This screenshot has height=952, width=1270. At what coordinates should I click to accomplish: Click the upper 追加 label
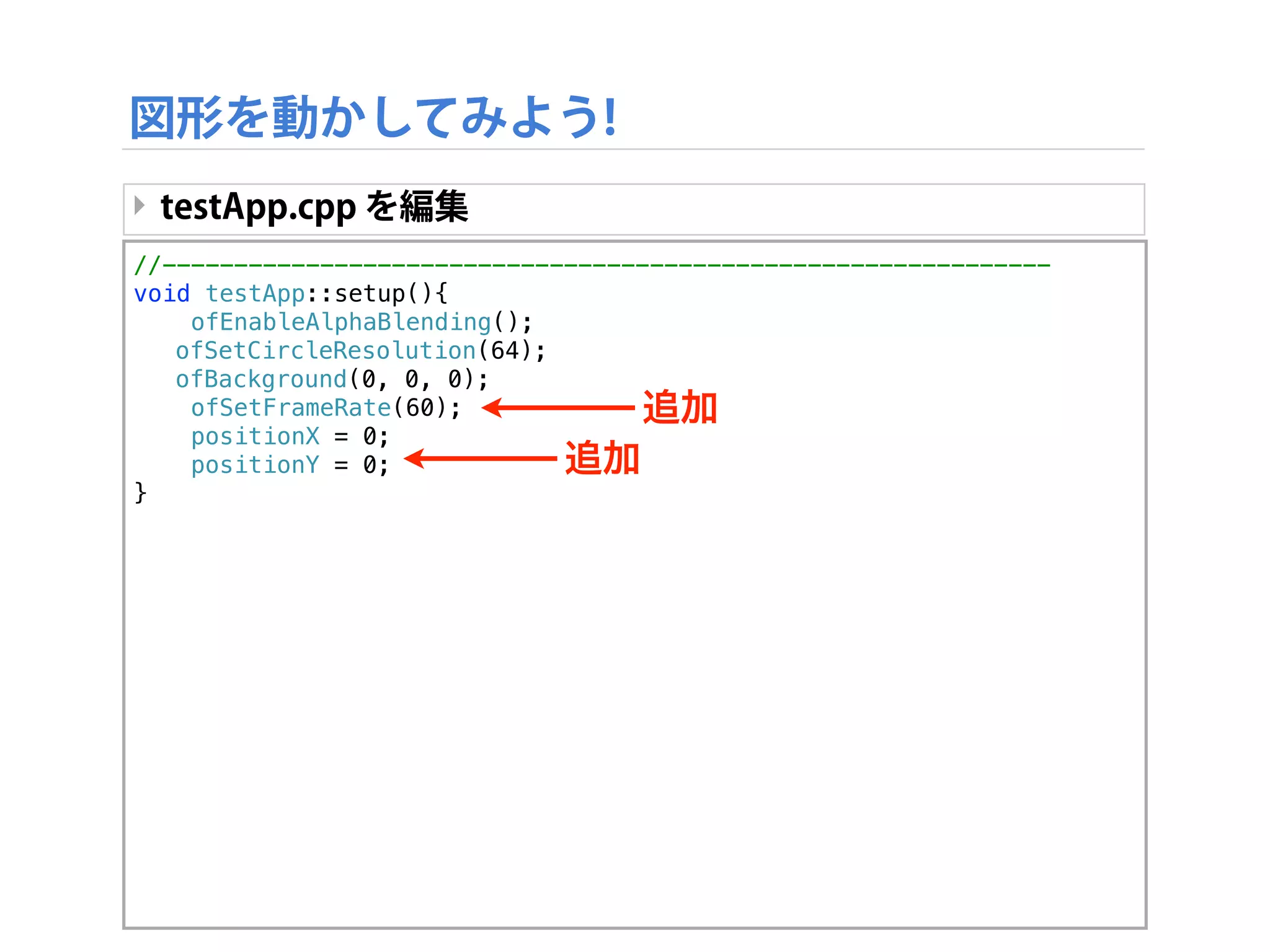click(680, 408)
